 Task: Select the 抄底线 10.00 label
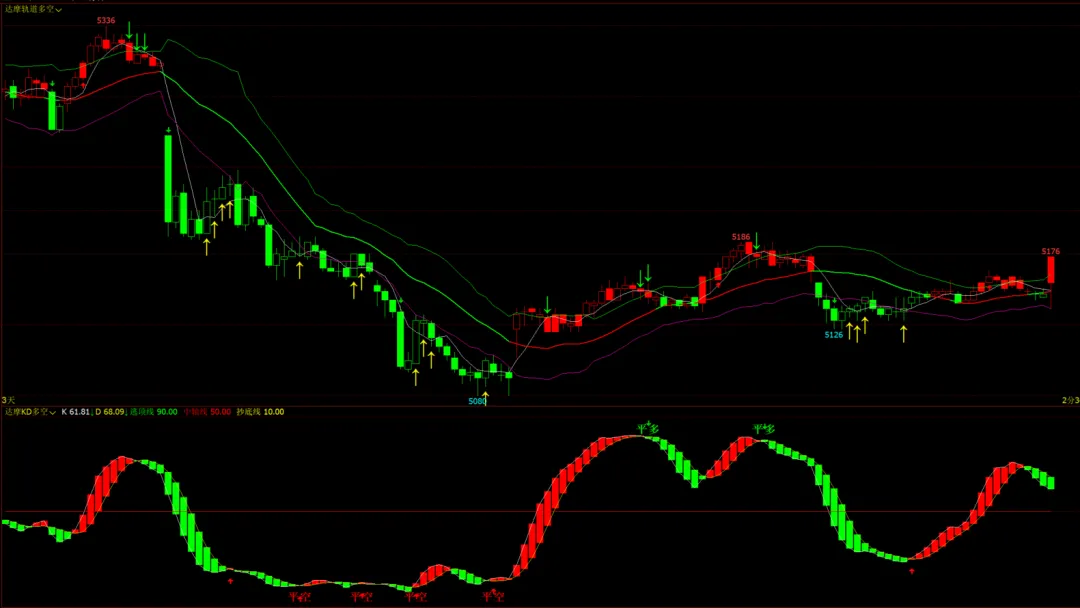pos(260,412)
